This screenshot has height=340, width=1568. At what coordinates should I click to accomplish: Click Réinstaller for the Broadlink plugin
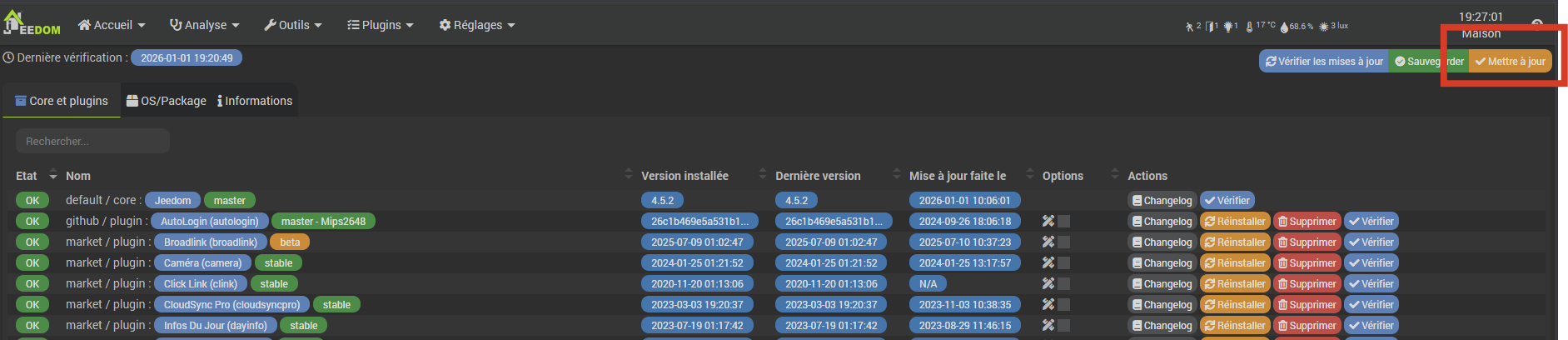point(1235,242)
